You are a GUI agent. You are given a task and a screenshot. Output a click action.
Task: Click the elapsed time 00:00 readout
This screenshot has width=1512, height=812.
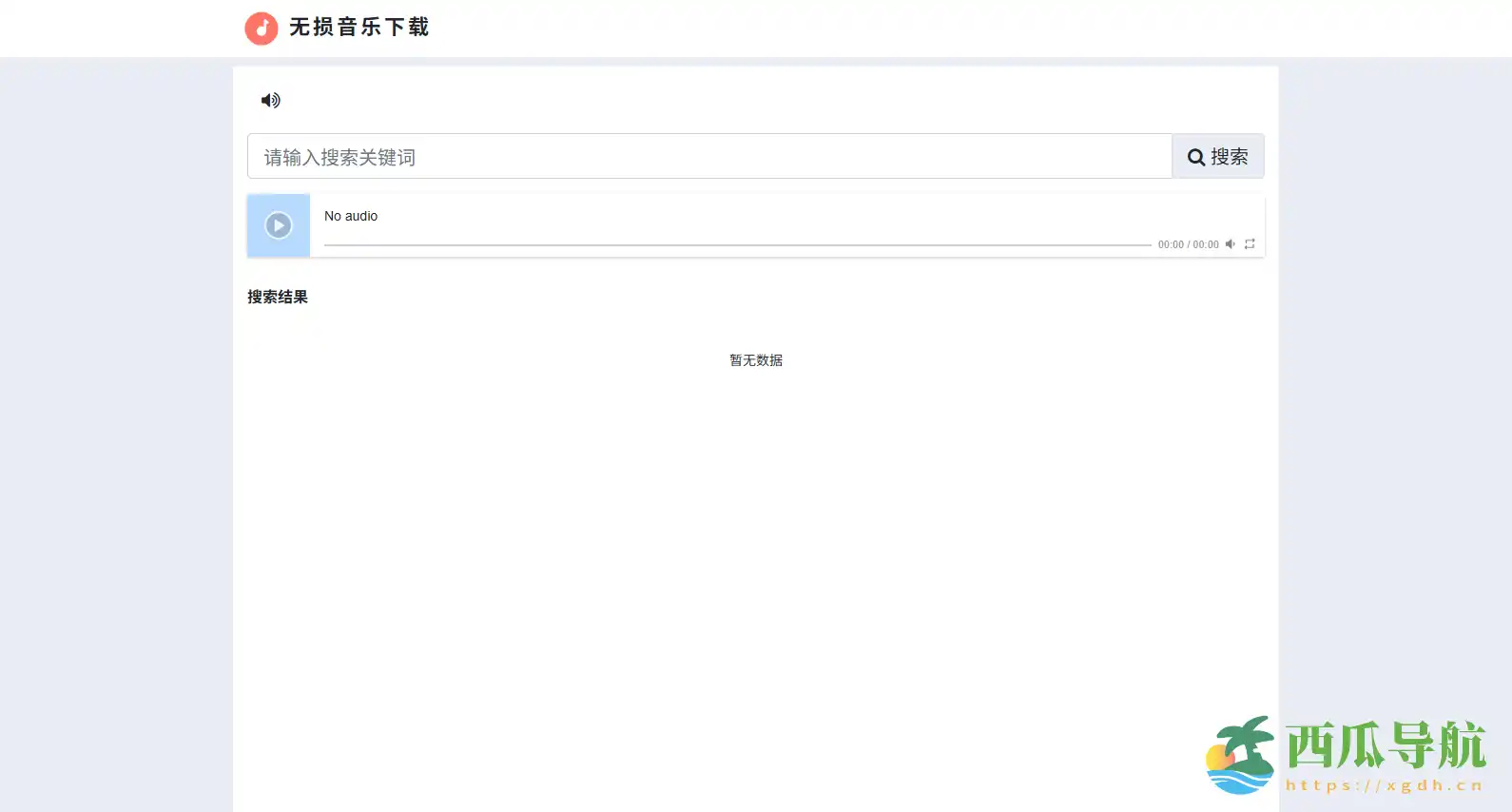(1171, 244)
